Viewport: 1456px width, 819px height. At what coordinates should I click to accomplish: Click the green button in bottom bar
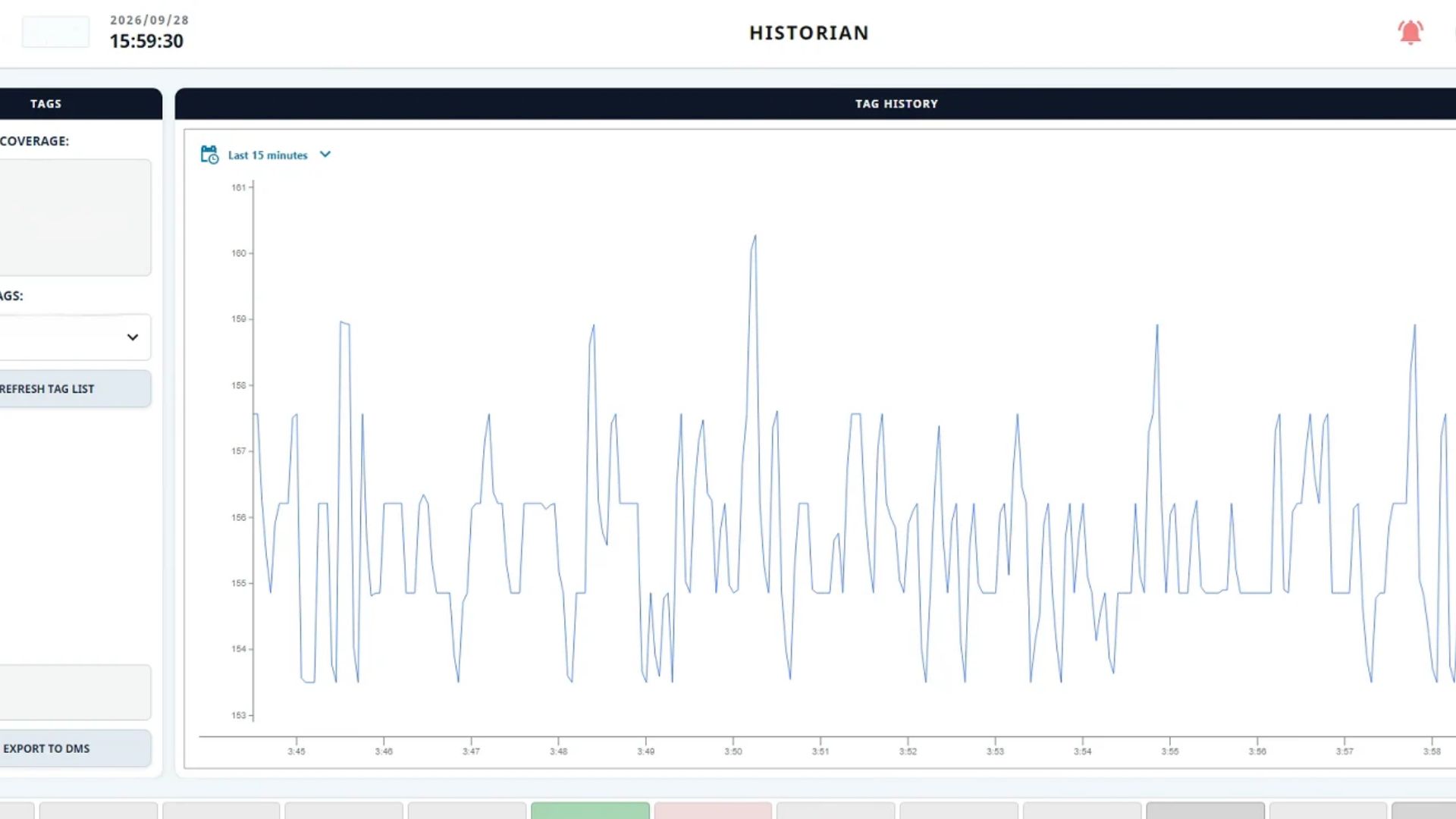[x=590, y=811]
